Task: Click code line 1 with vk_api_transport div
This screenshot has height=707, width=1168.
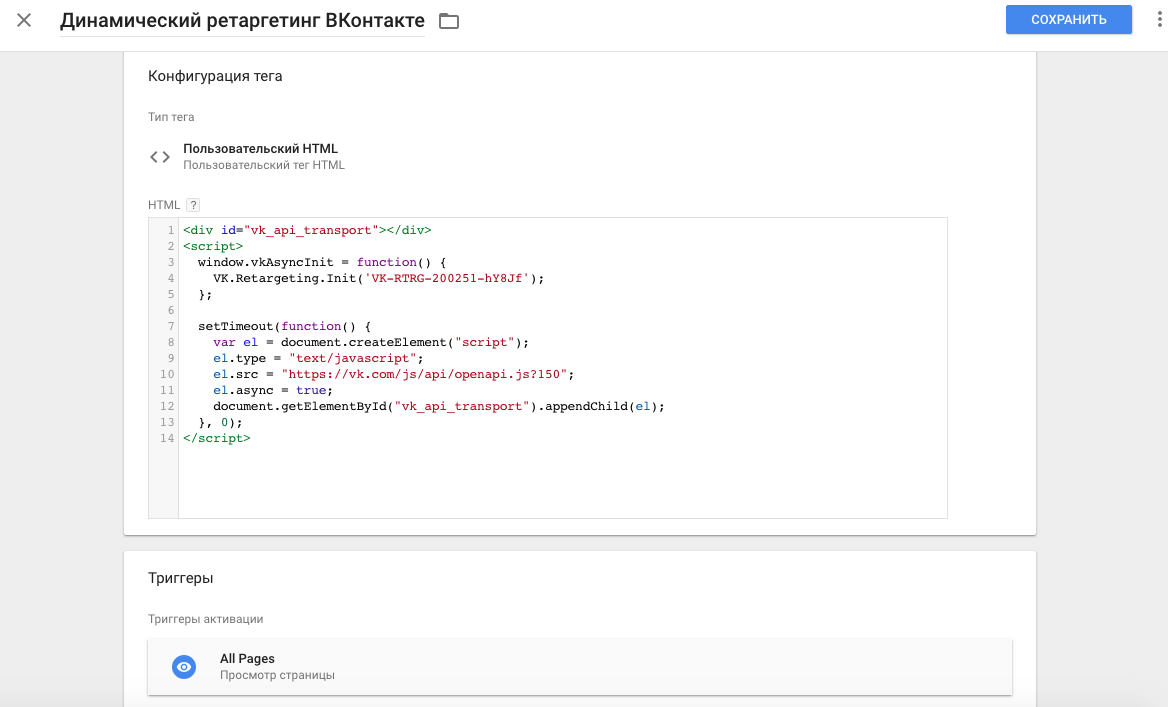Action: (x=307, y=230)
